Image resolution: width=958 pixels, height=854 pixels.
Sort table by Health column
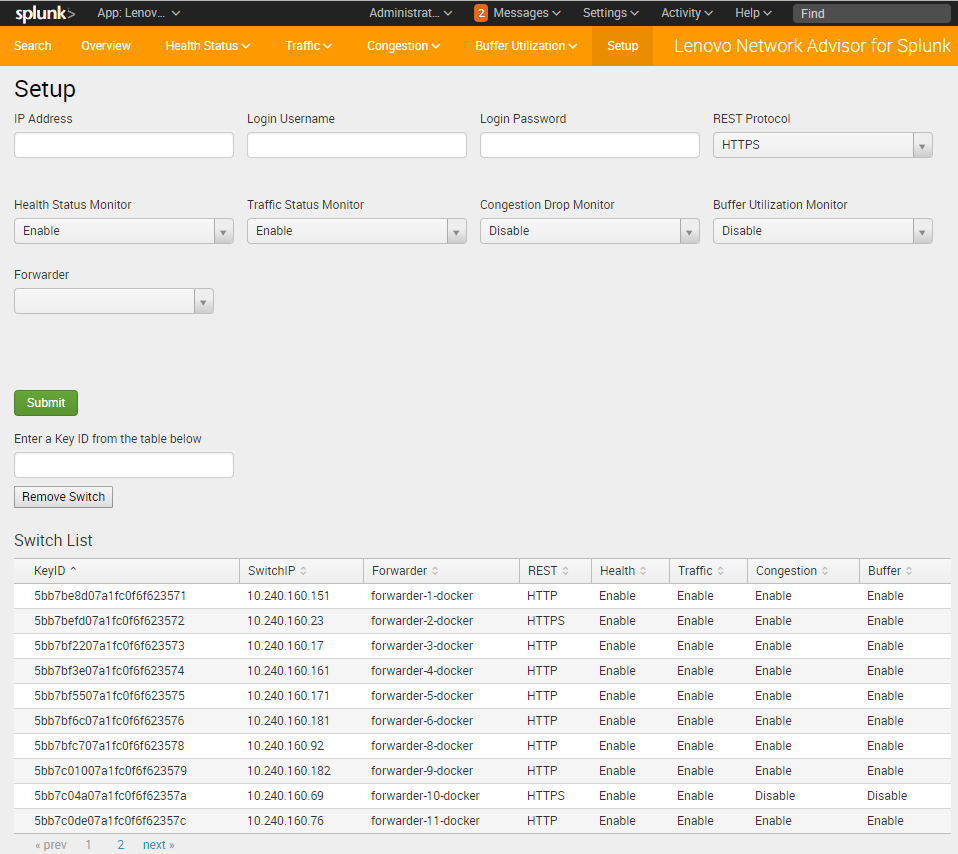click(623, 571)
